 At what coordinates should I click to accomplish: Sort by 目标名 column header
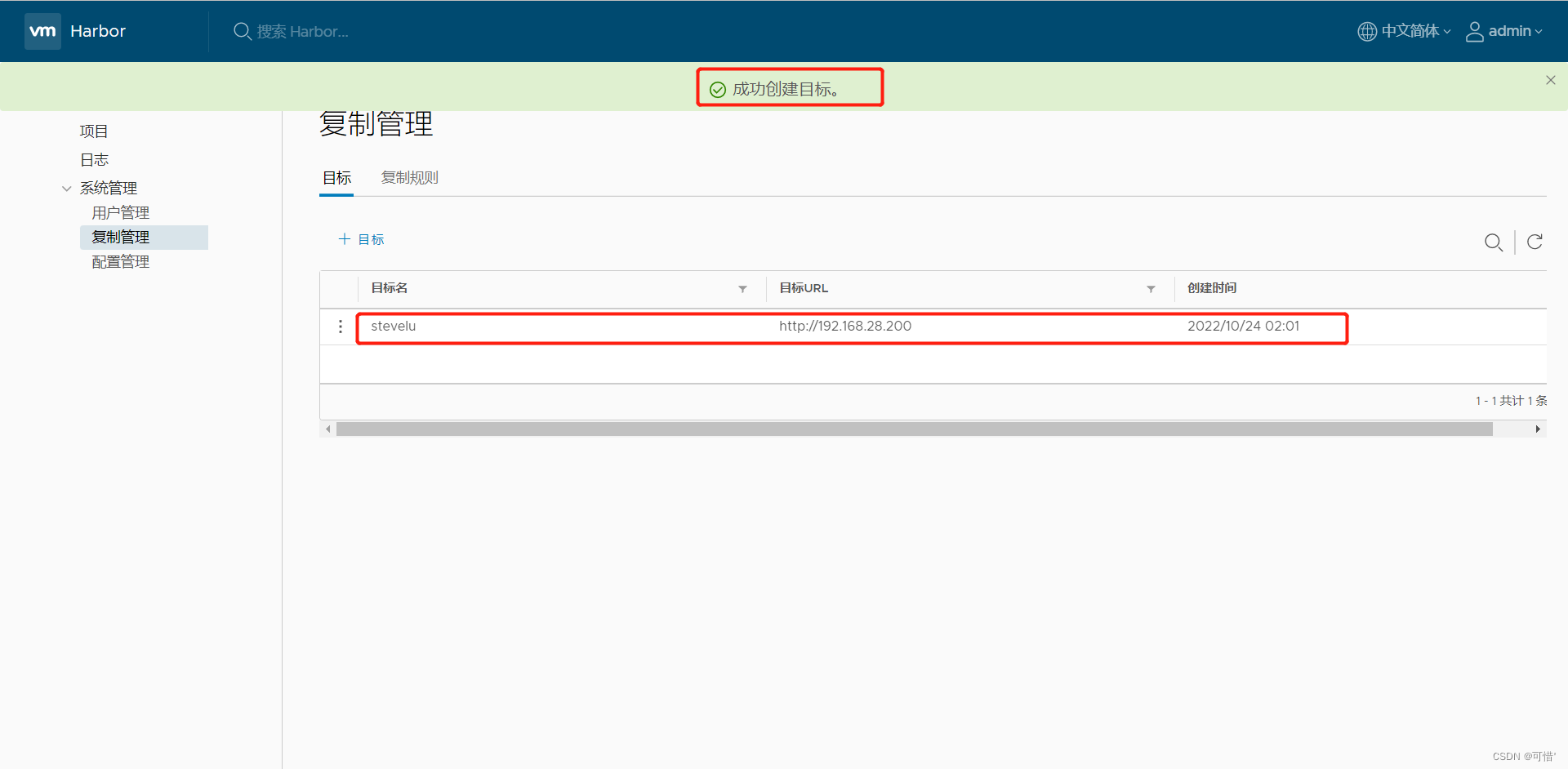click(390, 288)
